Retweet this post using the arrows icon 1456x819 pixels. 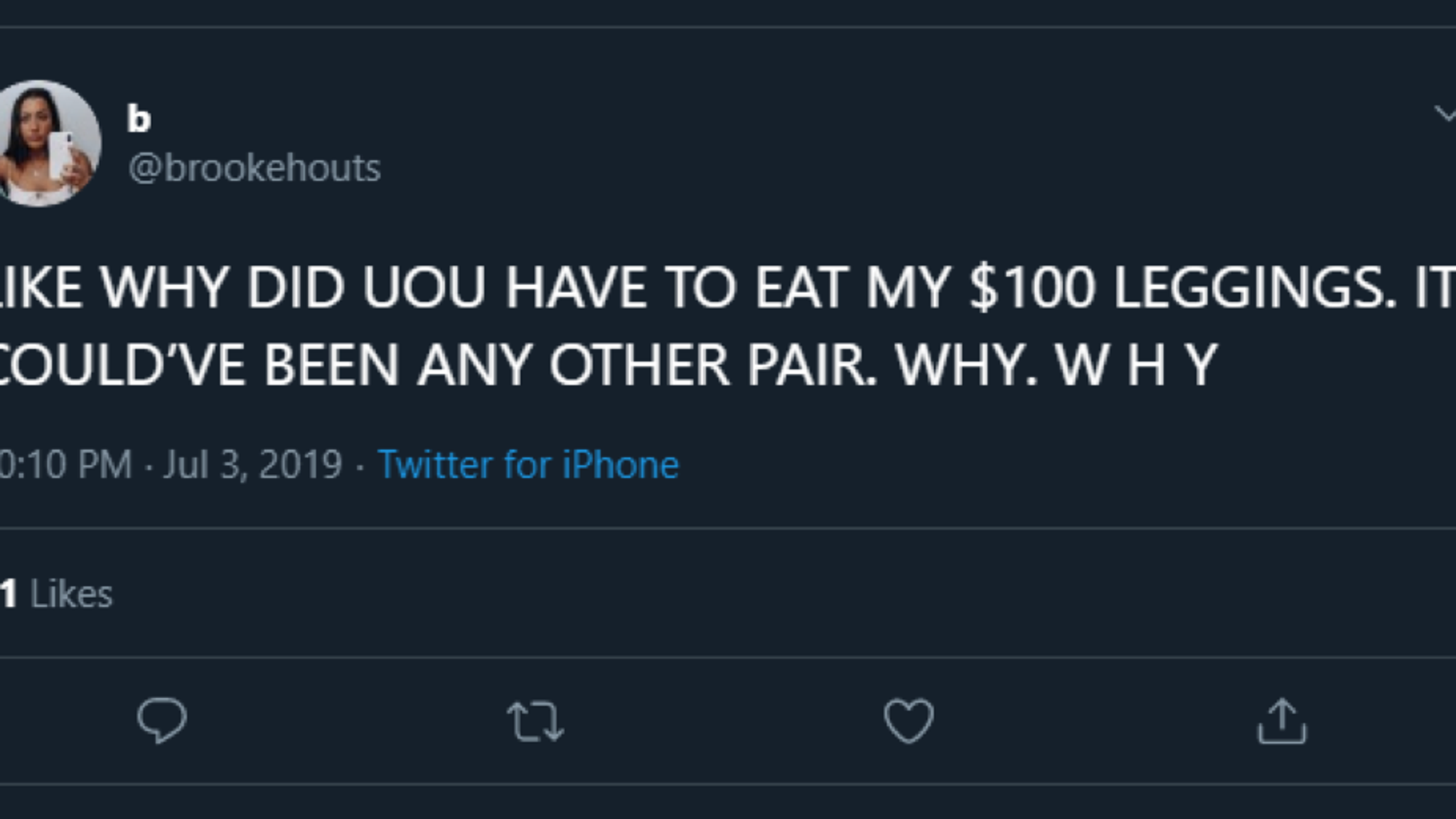[535, 722]
